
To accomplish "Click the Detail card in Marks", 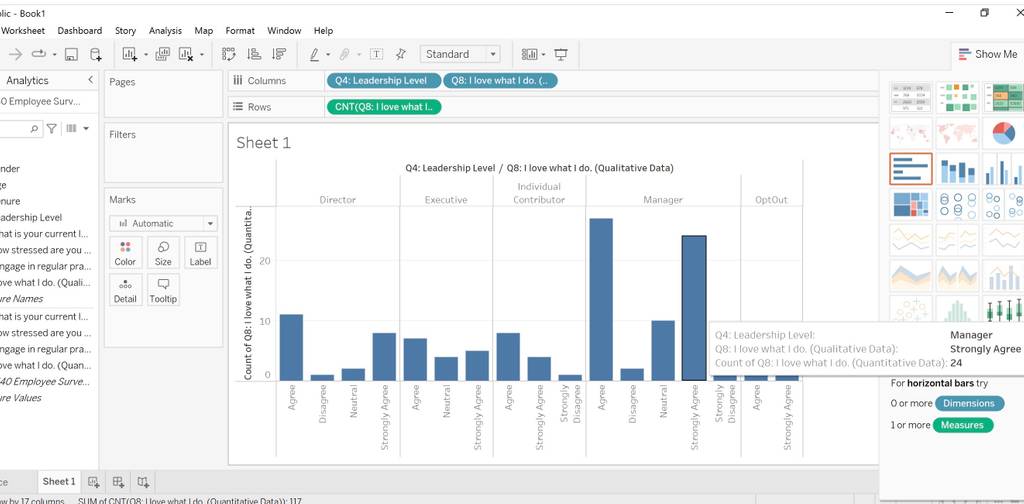I will (125, 291).
